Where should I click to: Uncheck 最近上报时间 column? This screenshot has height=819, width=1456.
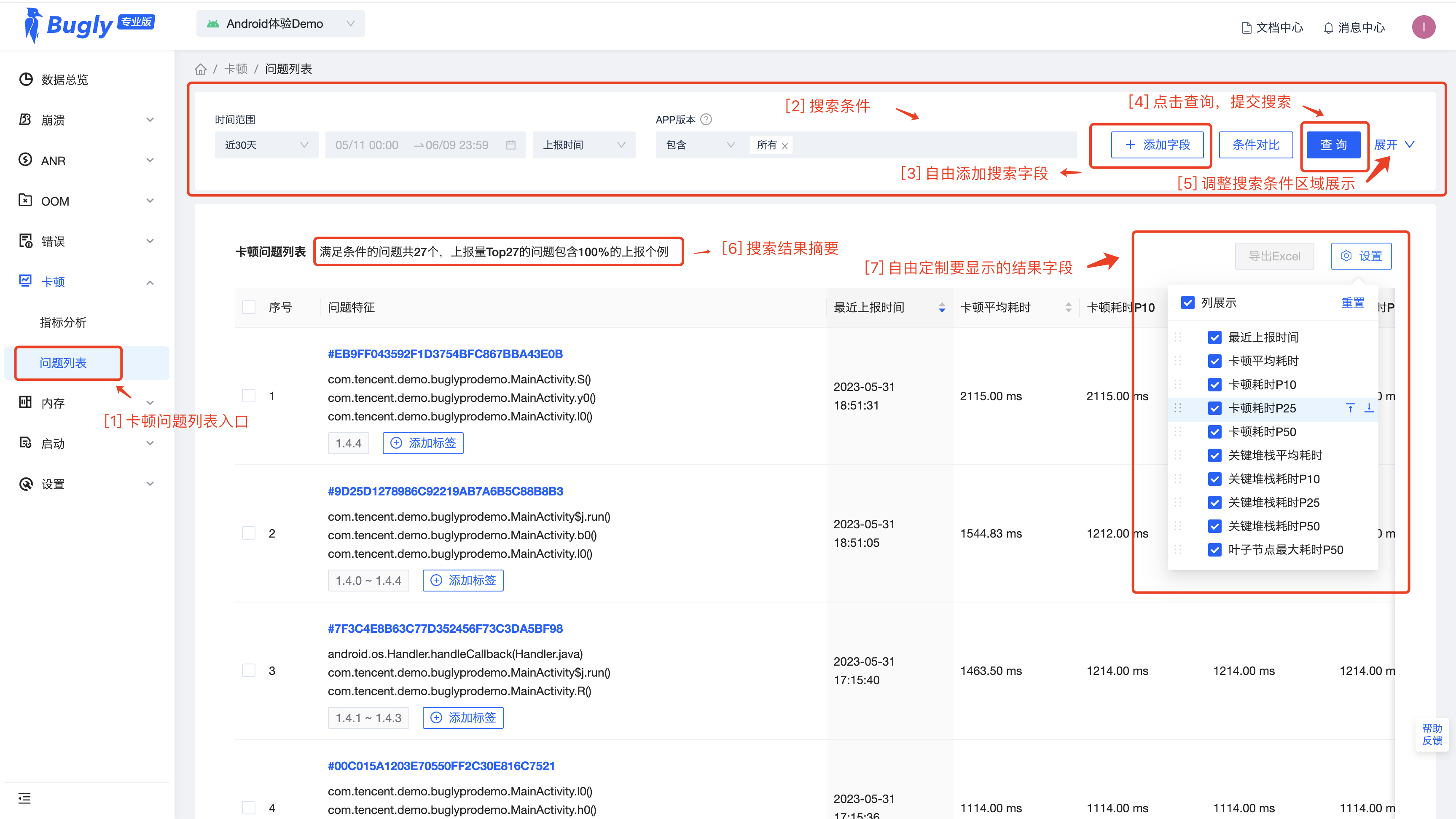point(1214,337)
